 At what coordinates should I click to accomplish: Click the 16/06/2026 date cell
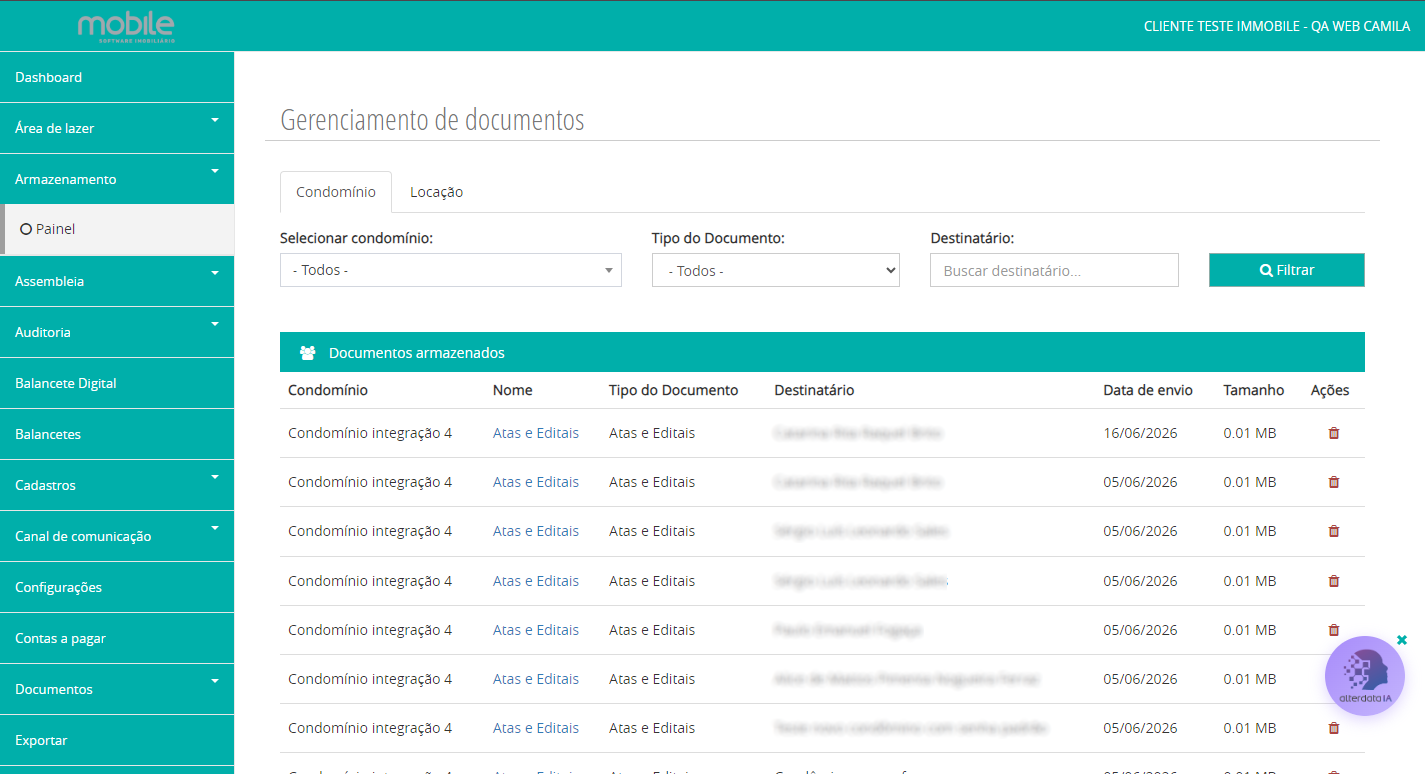[1140, 433]
